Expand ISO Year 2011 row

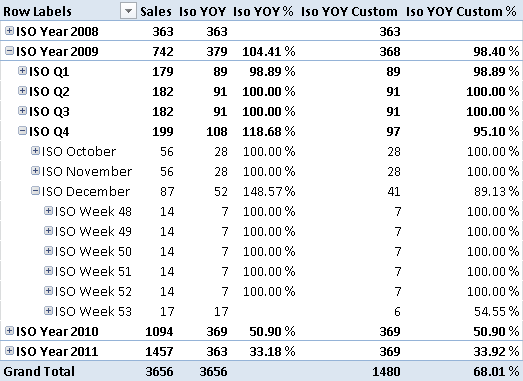[9, 351]
